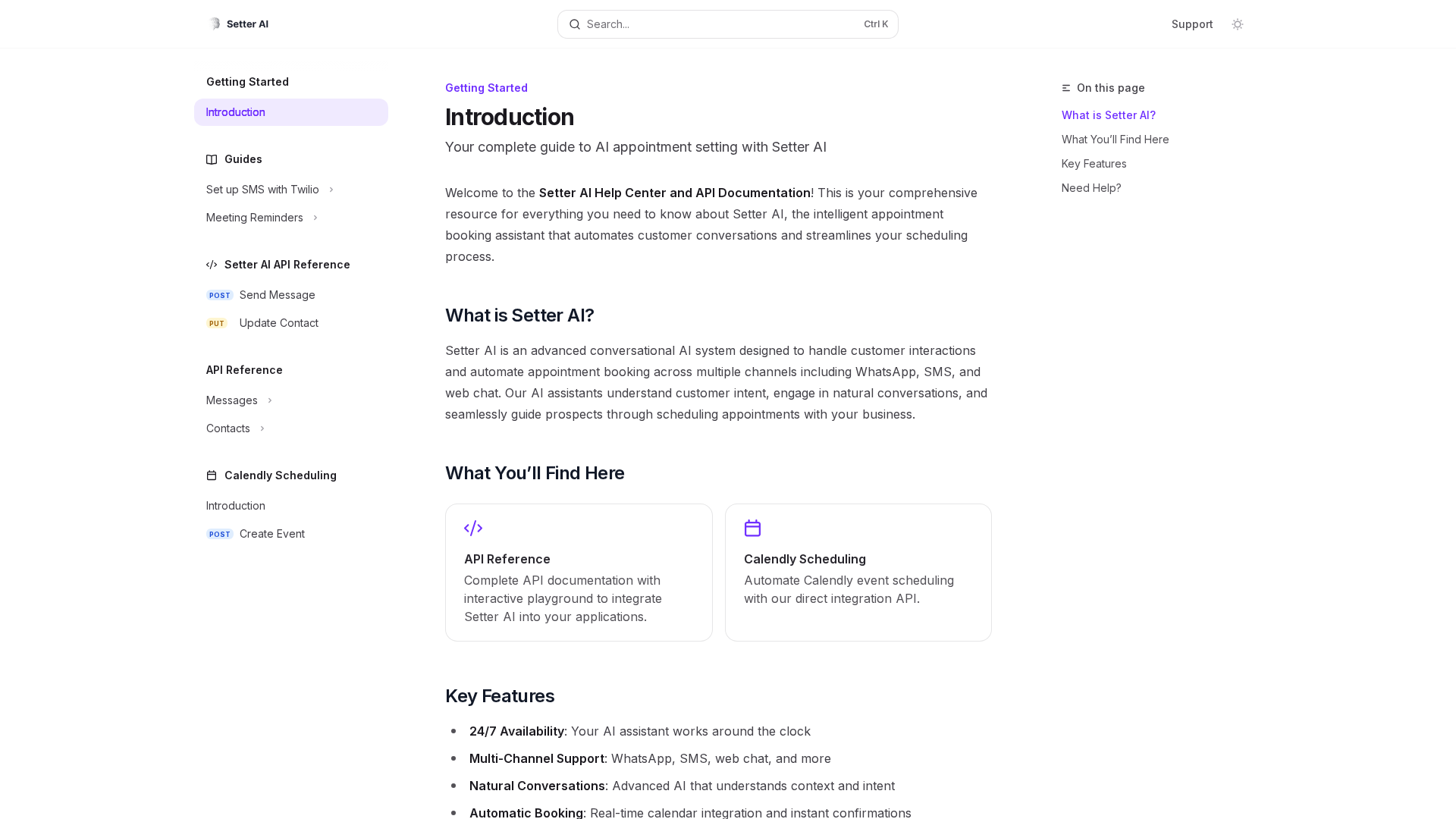Open the Create Event POST endpoint

(x=271, y=534)
